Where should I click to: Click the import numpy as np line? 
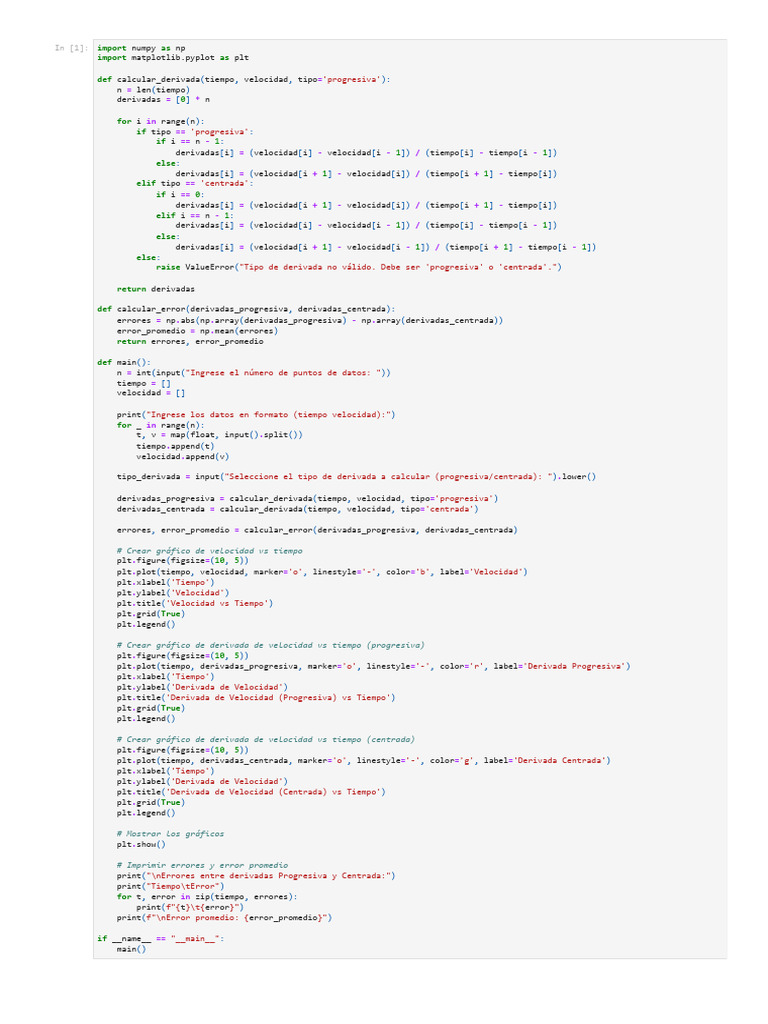[x=141, y=47]
